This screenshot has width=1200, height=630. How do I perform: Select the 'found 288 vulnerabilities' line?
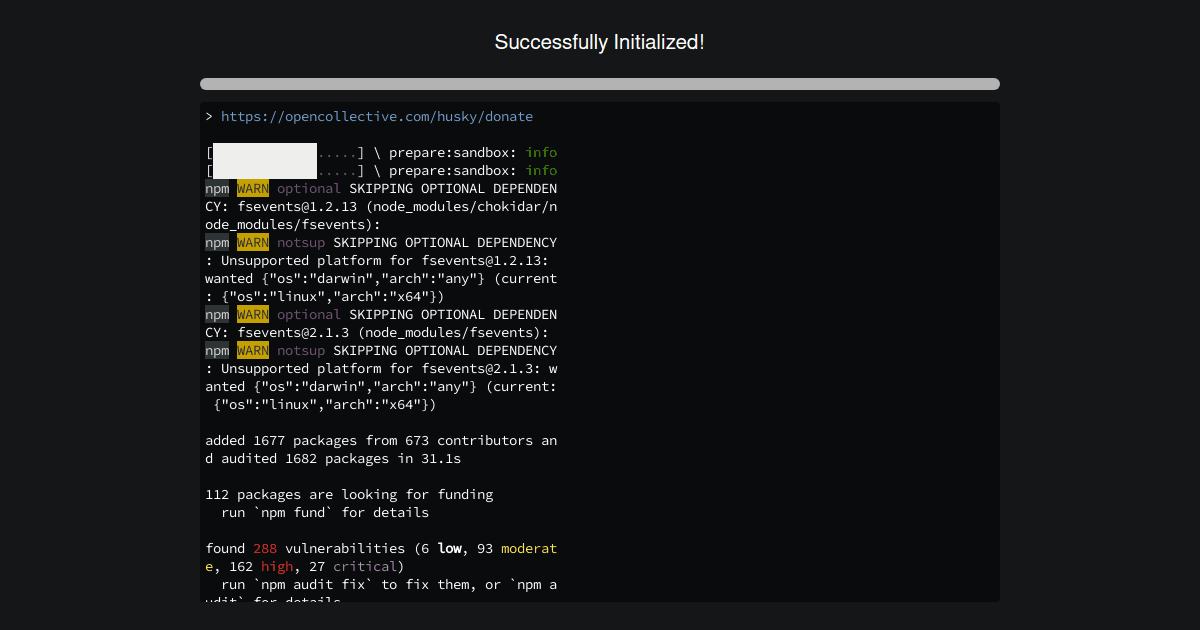tap(381, 549)
